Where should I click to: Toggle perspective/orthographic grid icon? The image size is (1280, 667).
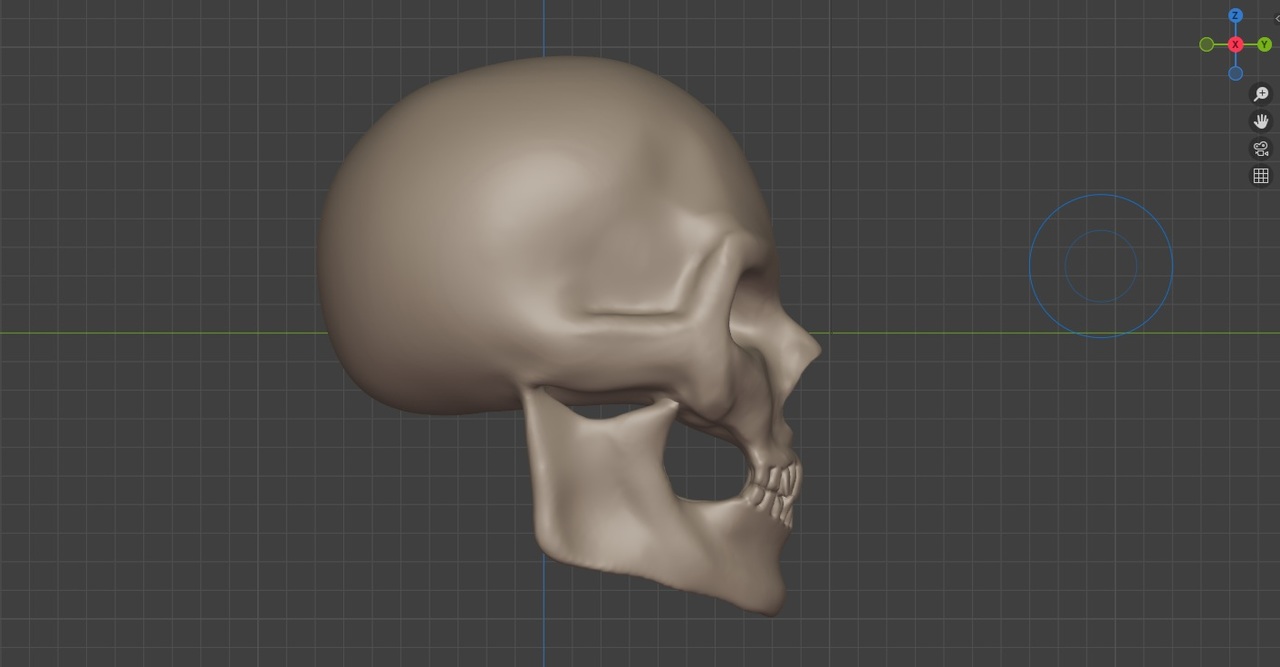1261,176
